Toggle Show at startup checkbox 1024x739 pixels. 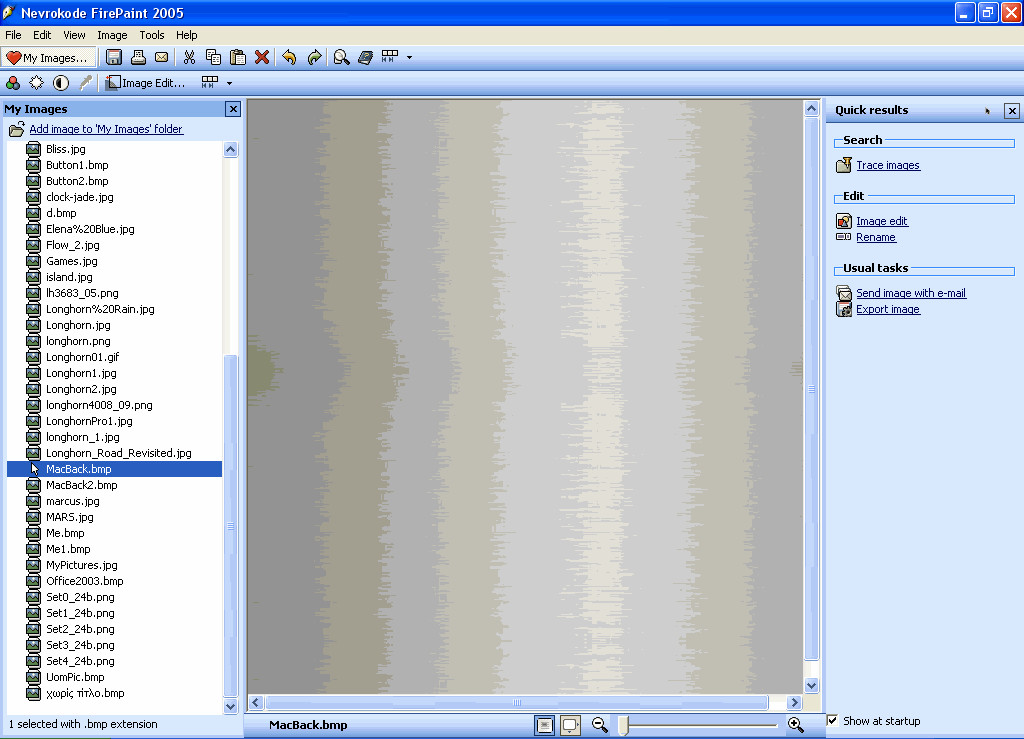[833, 721]
